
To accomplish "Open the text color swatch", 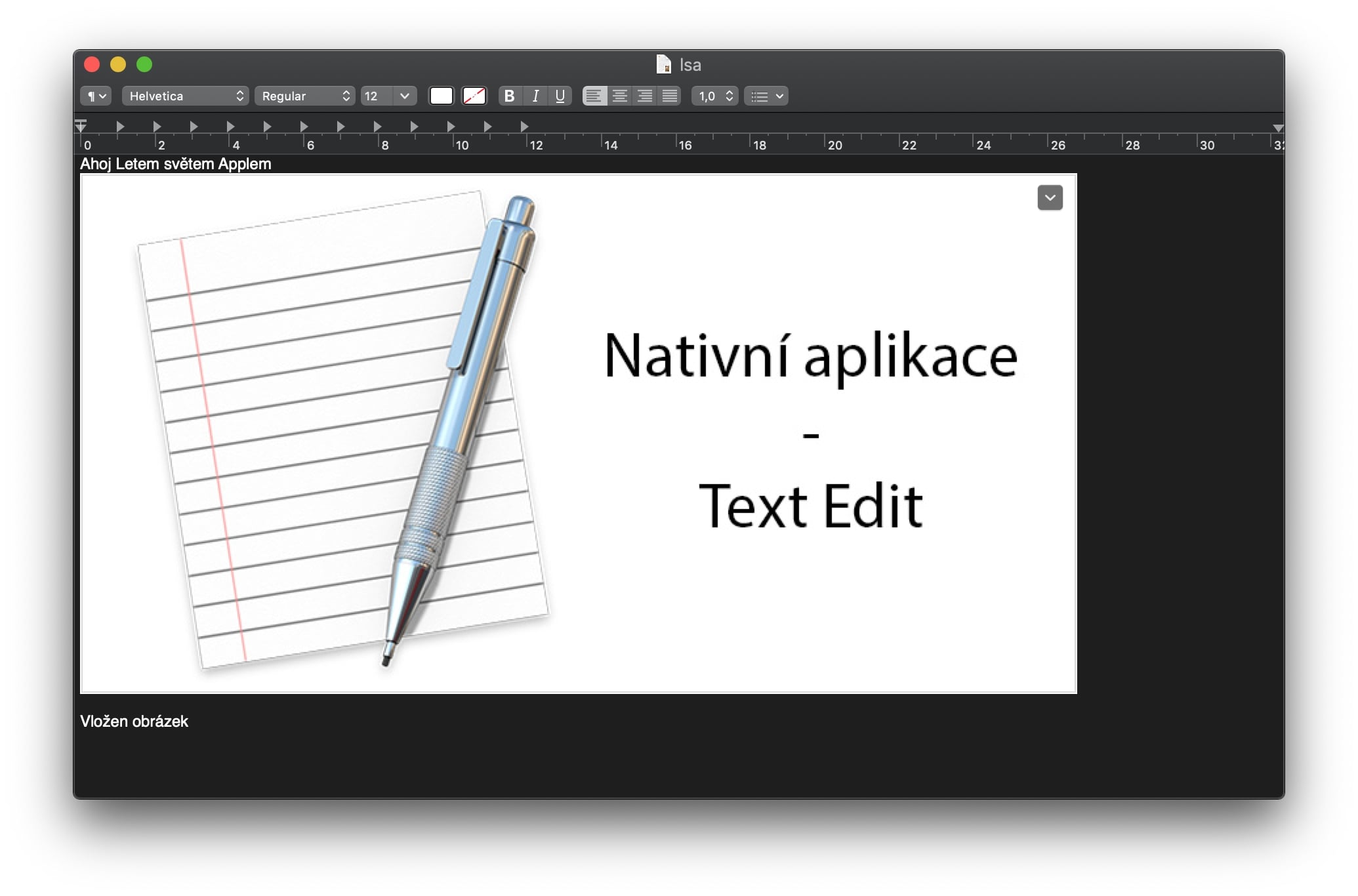I will point(441,96).
